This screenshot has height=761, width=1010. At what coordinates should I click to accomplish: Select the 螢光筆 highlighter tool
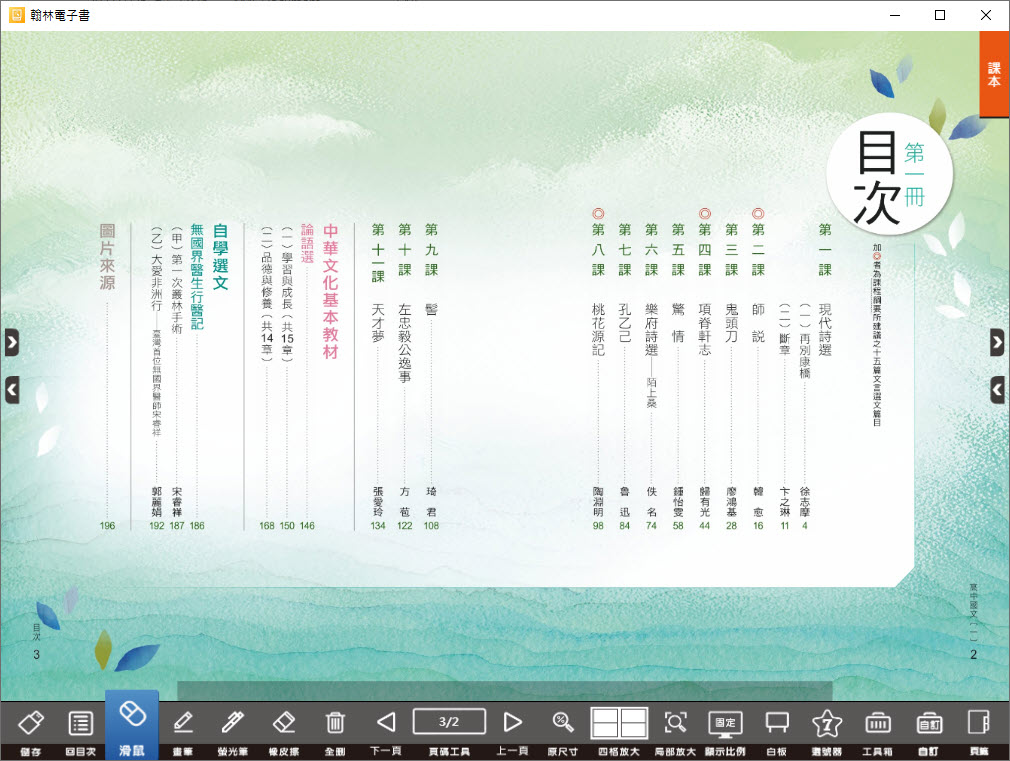tap(234, 723)
